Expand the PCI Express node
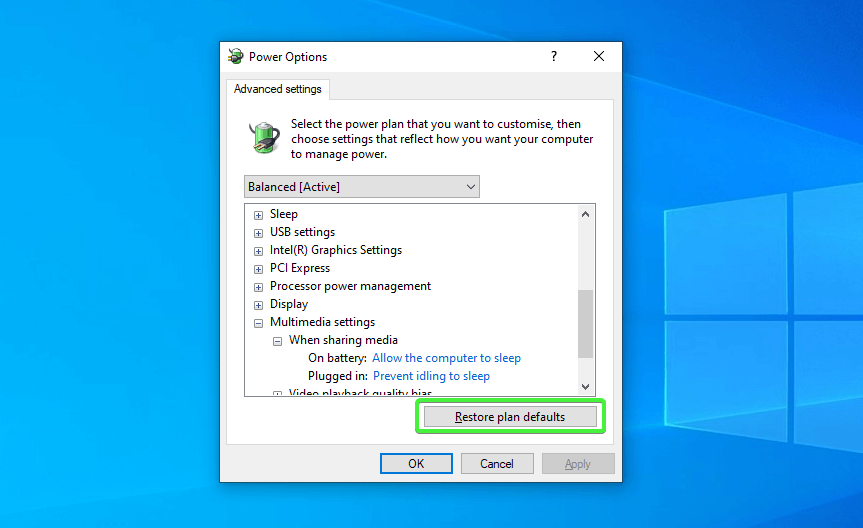This screenshot has width=863, height=528. (x=258, y=269)
